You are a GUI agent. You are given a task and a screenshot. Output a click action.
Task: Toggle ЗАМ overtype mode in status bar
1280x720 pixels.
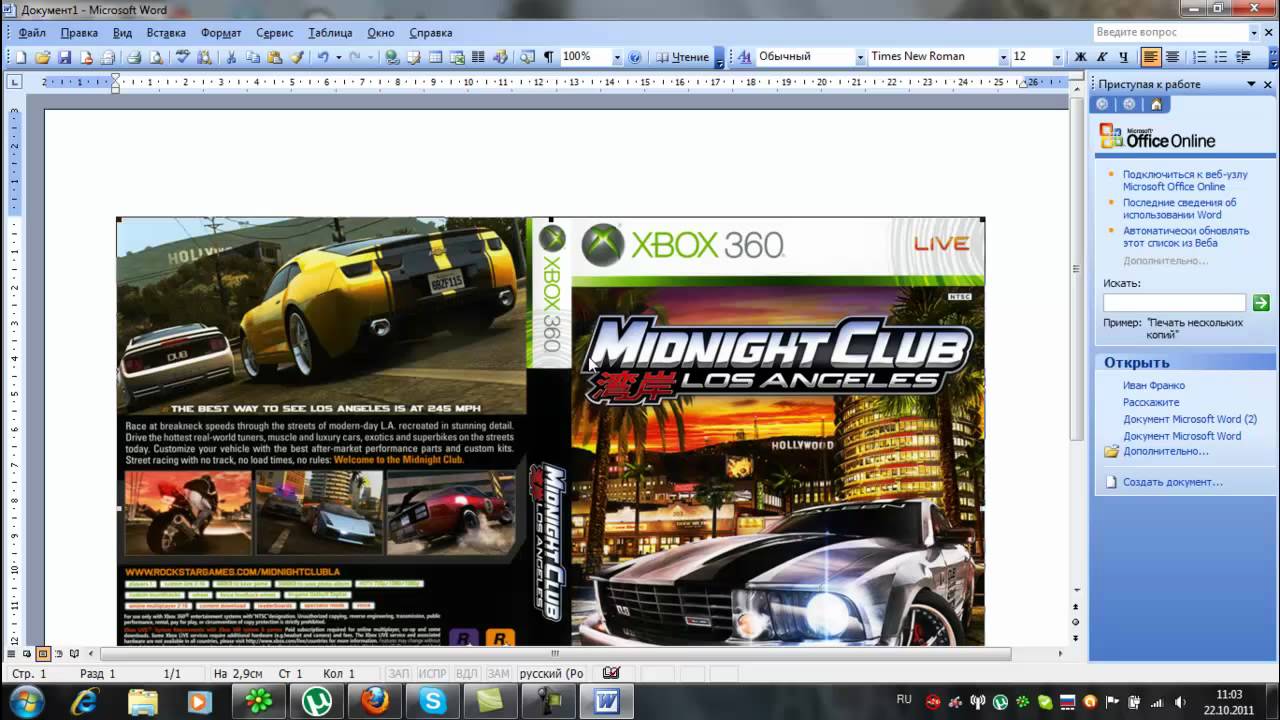tap(498, 674)
